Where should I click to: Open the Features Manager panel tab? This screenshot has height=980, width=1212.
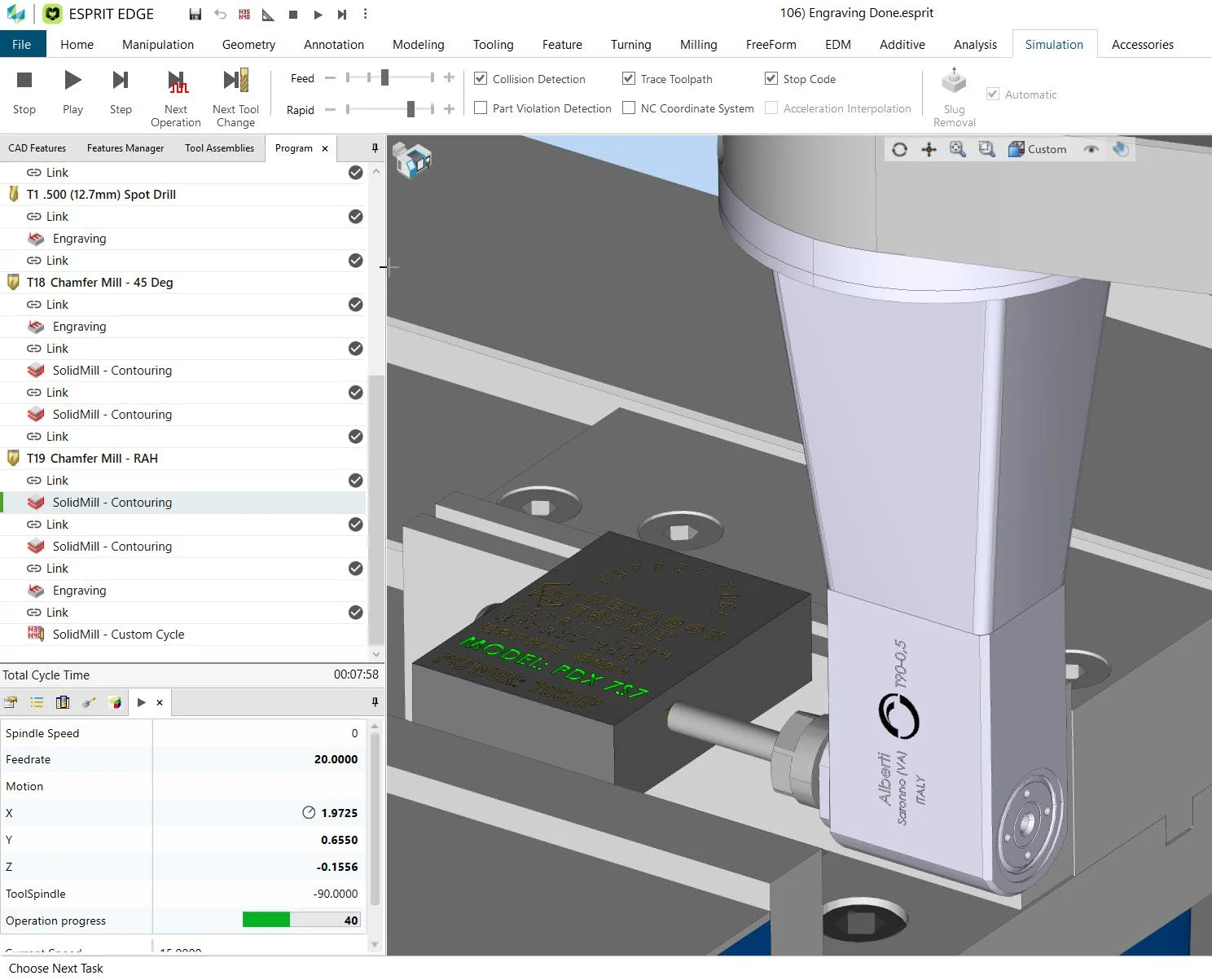(x=125, y=148)
